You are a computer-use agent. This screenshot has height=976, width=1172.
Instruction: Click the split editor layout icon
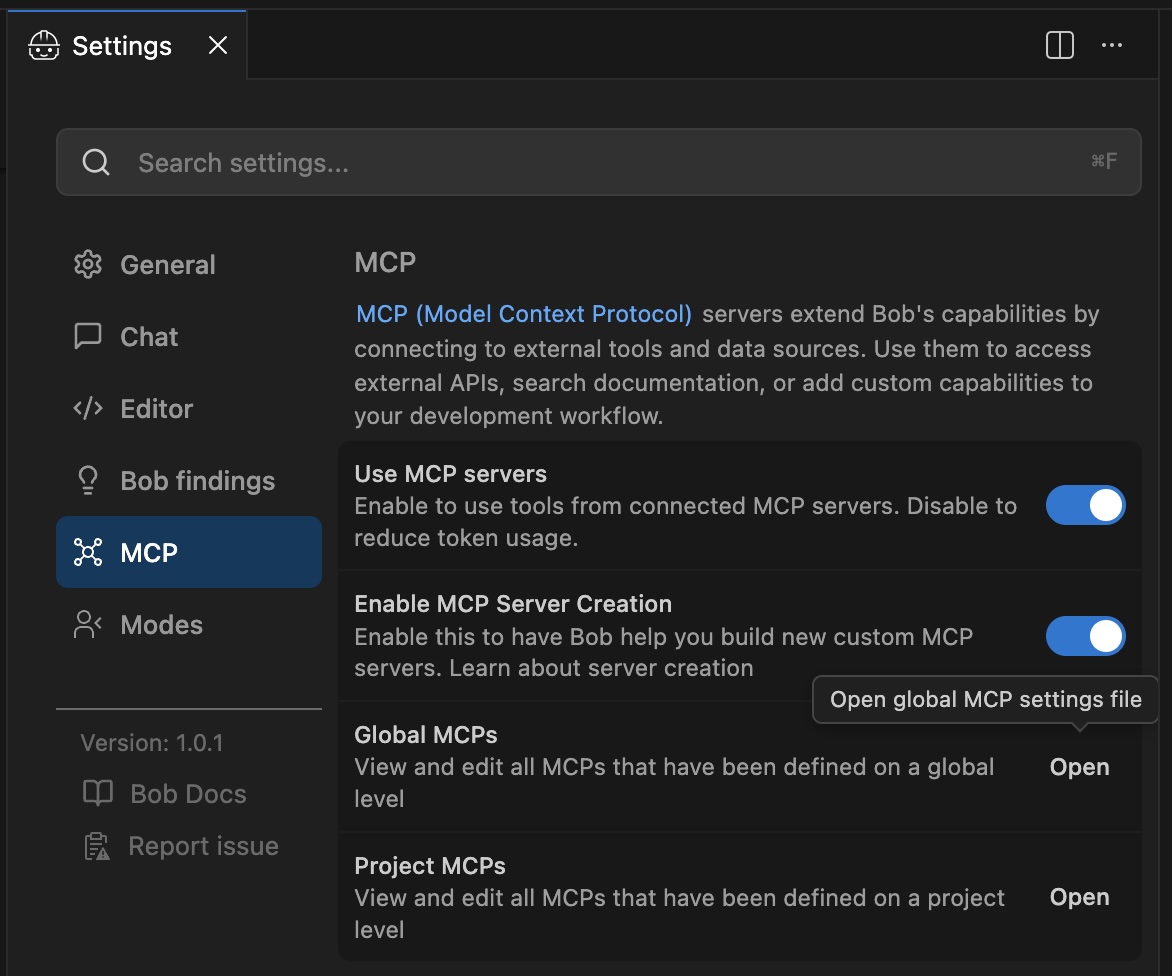coord(1059,45)
